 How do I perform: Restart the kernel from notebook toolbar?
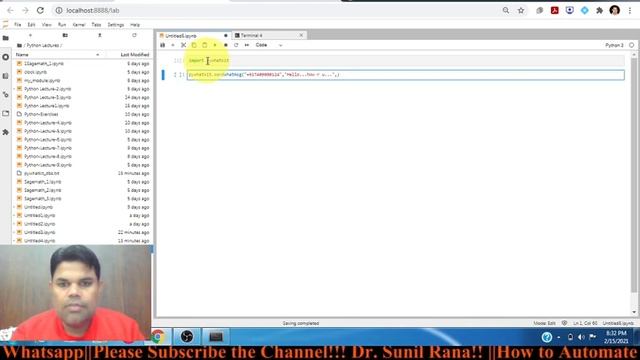pos(236,45)
